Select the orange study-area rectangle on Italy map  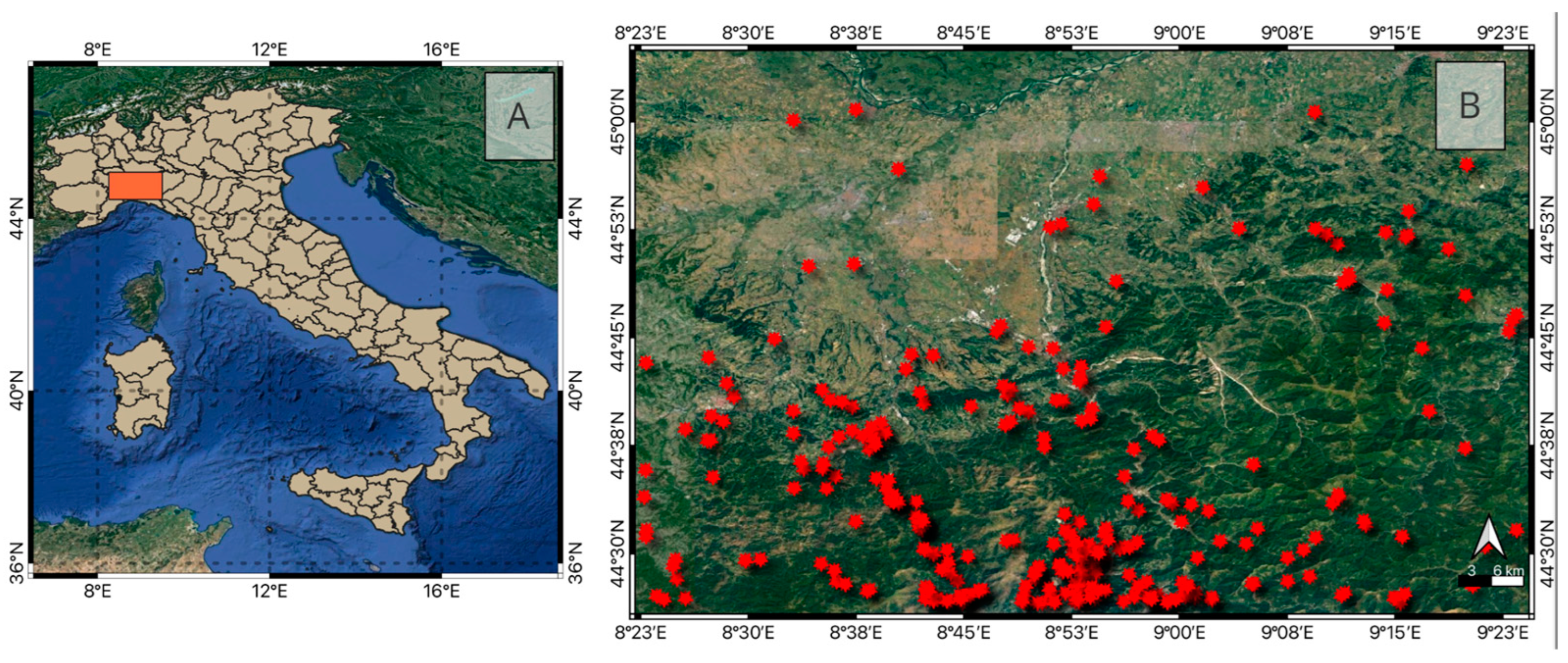point(135,186)
